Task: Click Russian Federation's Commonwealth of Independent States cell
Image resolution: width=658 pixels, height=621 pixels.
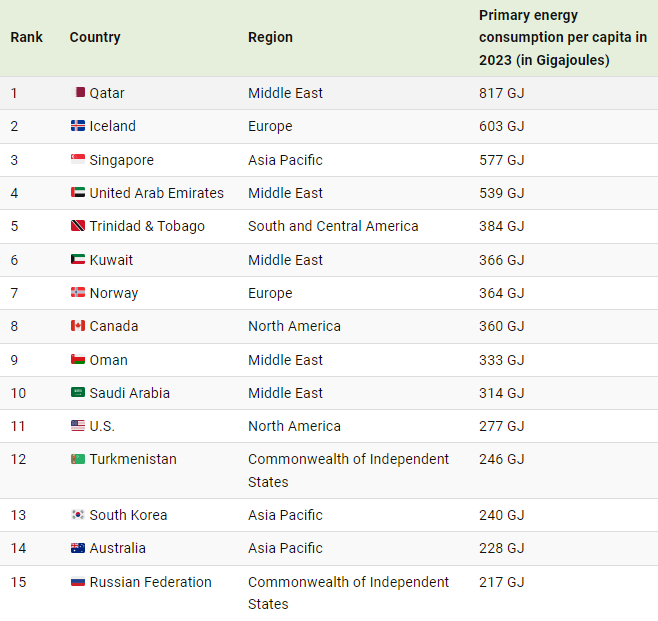Action: point(348,593)
